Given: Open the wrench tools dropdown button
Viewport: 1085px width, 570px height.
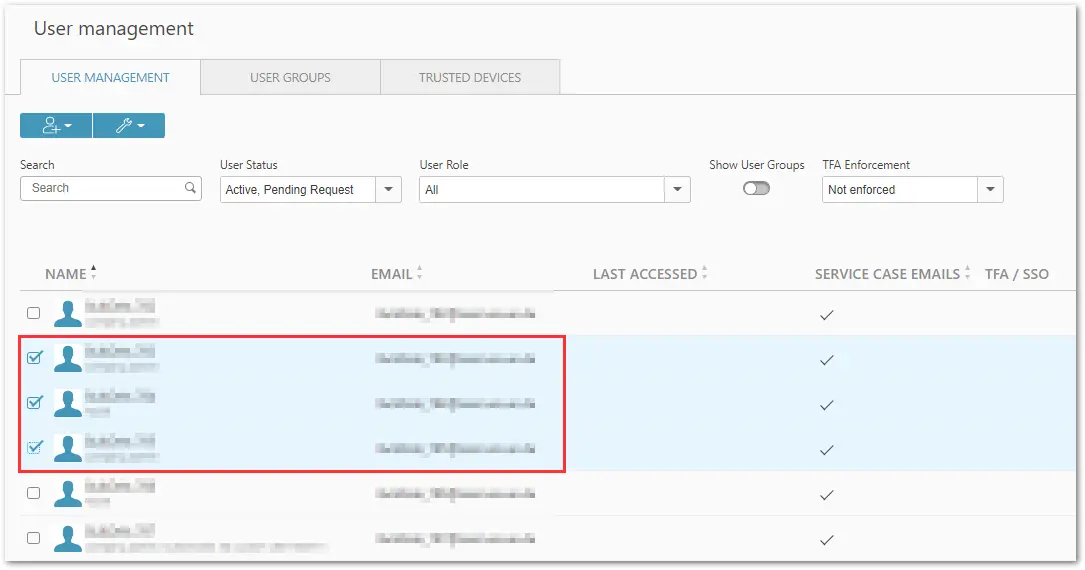Looking at the screenshot, I should coord(129,126).
